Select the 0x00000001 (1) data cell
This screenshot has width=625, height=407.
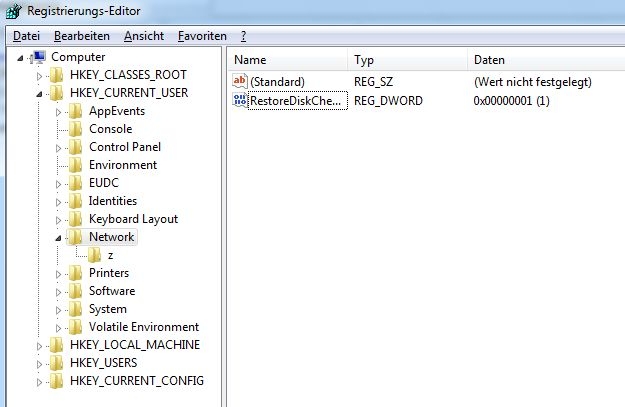coord(515,100)
